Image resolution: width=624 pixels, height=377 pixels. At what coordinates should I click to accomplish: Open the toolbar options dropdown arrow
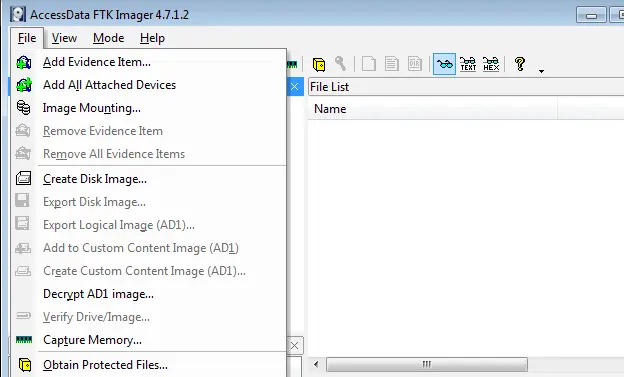pos(541,71)
